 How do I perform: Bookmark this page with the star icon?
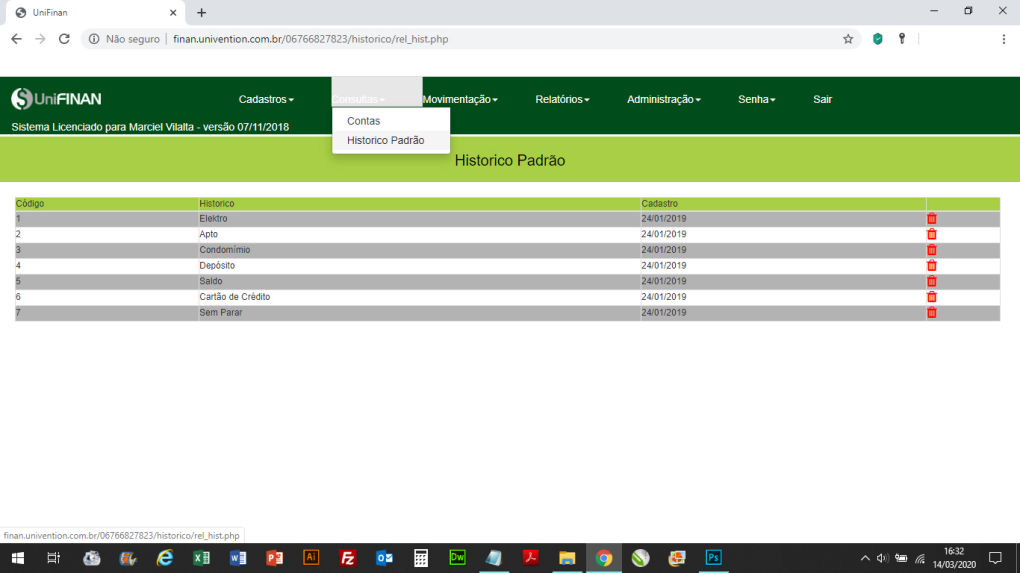[x=848, y=39]
